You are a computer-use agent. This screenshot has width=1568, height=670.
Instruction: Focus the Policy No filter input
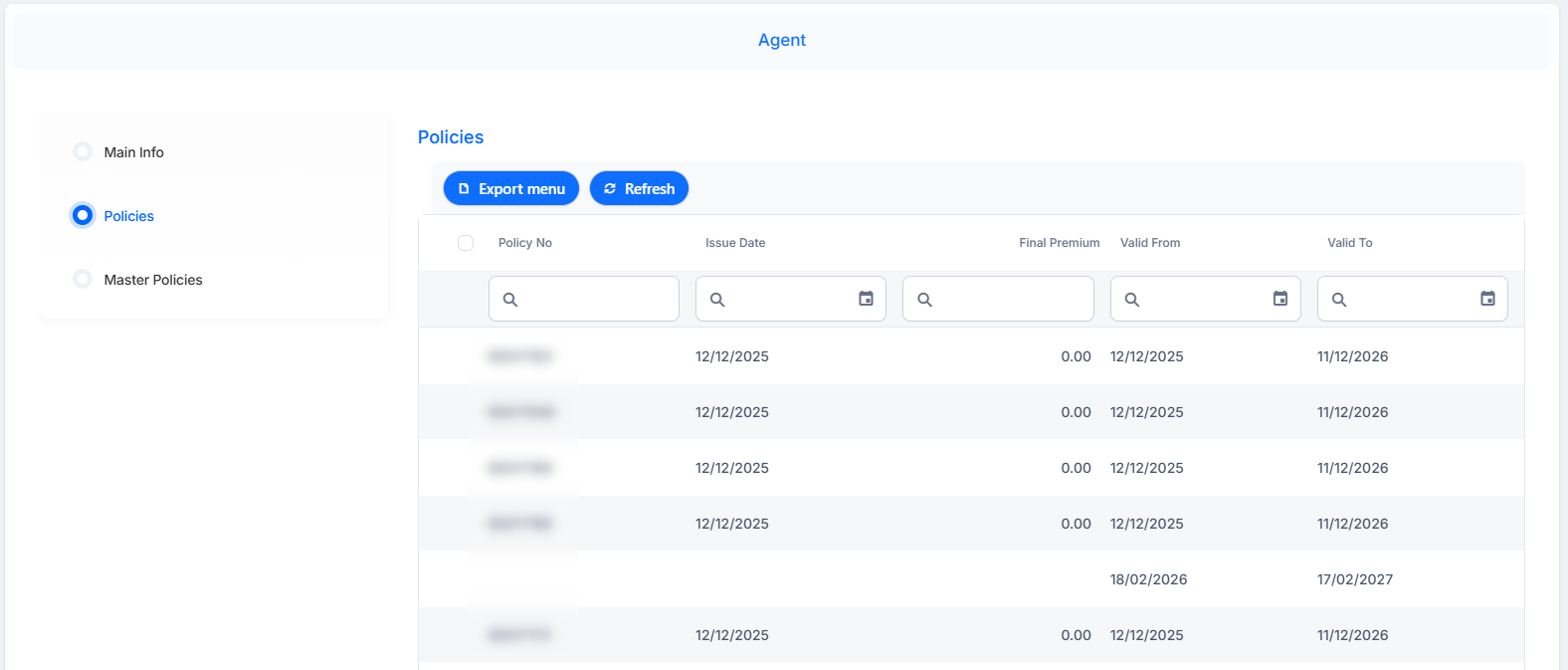tap(584, 299)
